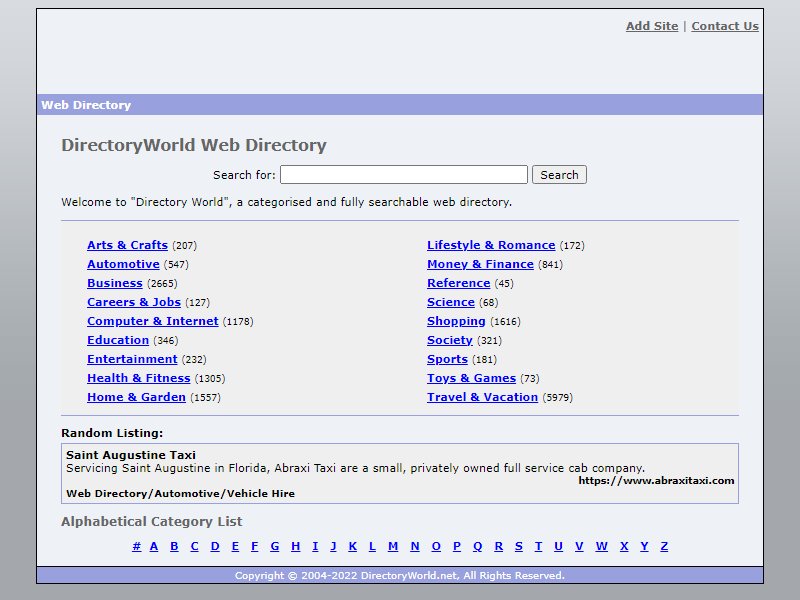Open Careers & Jobs category
This screenshot has width=800, height=600.
134,302
